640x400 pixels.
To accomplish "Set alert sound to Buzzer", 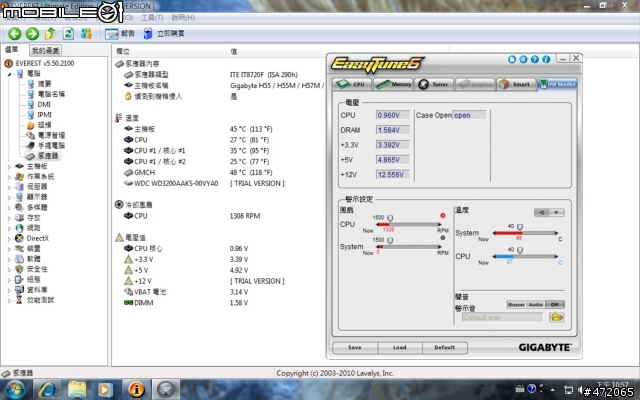I will pos(516,304).
